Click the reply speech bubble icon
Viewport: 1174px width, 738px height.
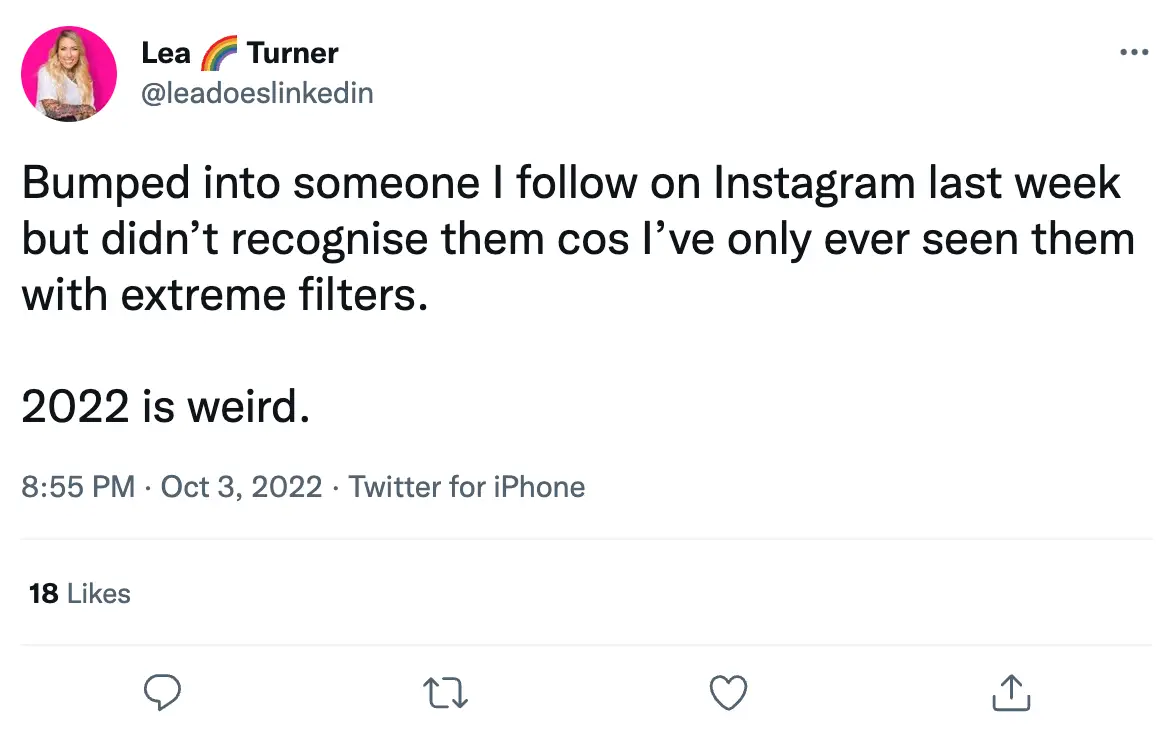162,692
